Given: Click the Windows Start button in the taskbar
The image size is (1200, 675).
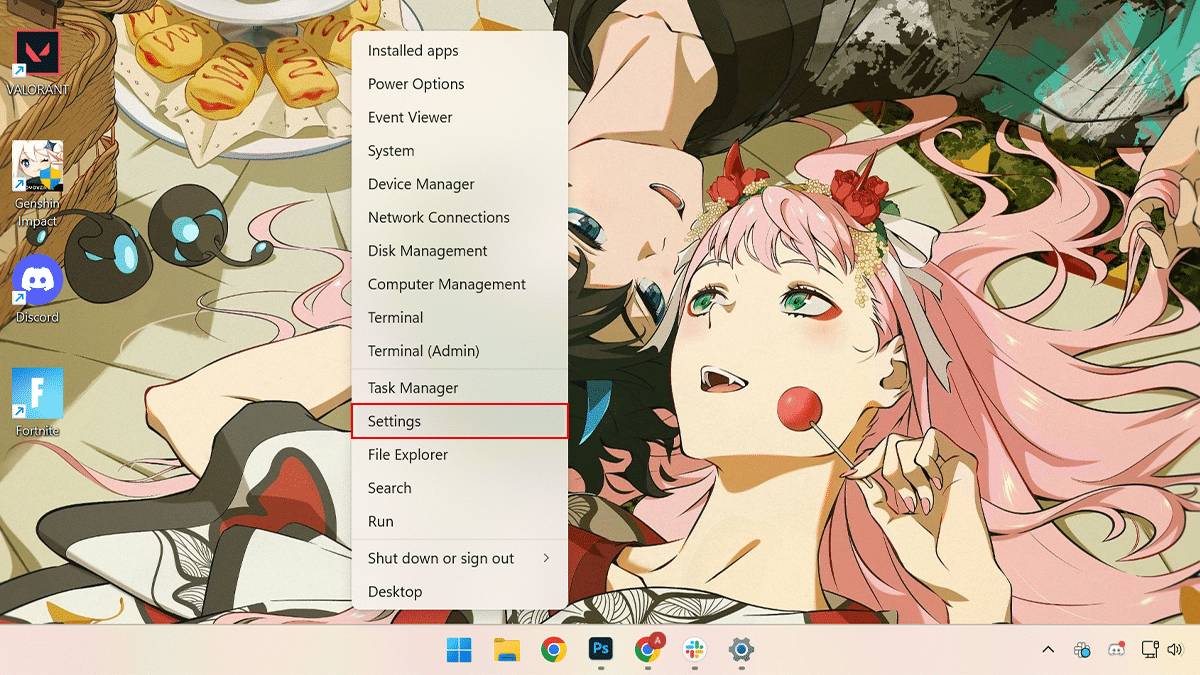Looking at the screenshot, I should click(x=460, y=650).
